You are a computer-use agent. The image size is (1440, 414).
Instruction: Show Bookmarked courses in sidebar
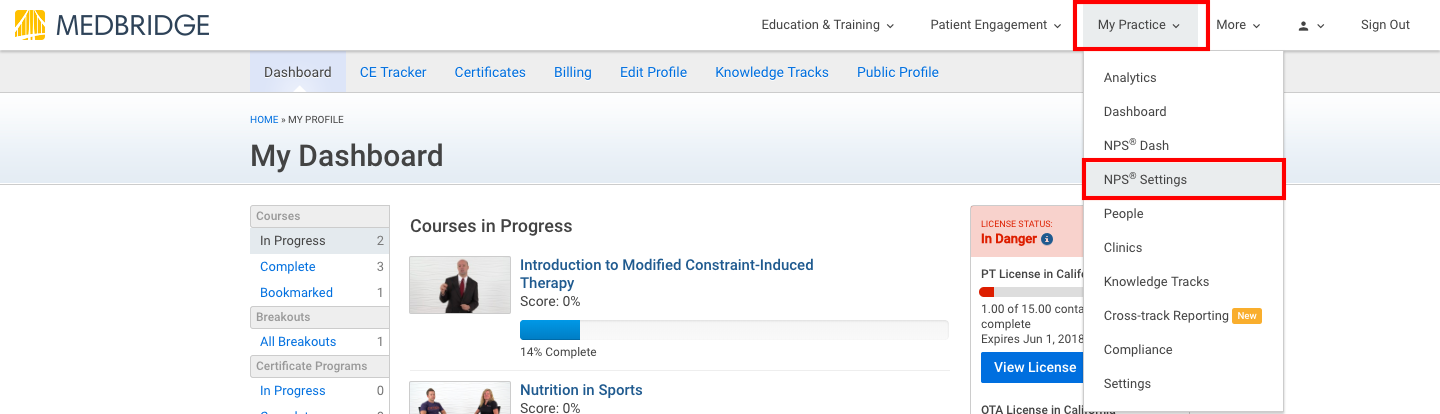[296, 293]
